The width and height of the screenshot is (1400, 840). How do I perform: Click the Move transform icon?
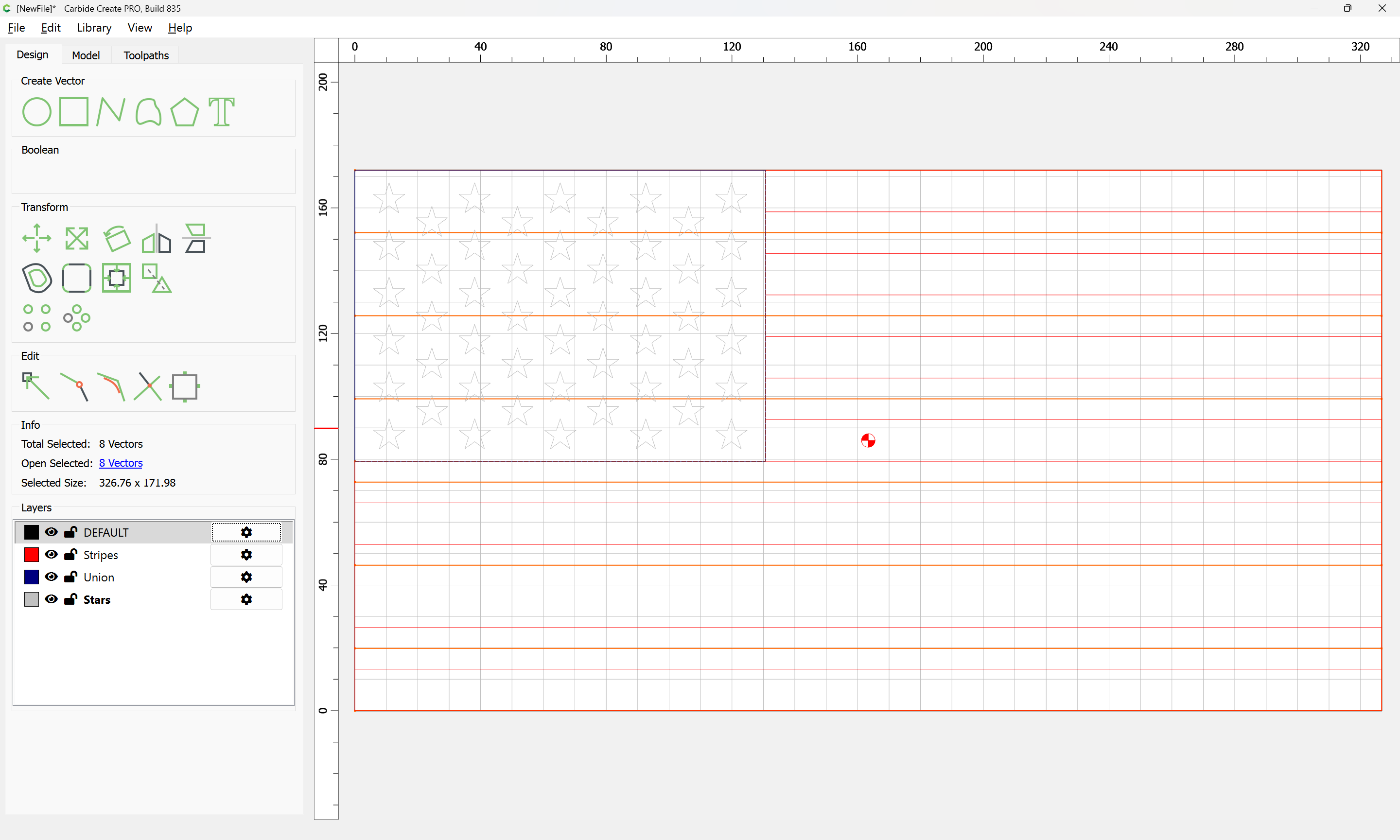pos(36,238)
